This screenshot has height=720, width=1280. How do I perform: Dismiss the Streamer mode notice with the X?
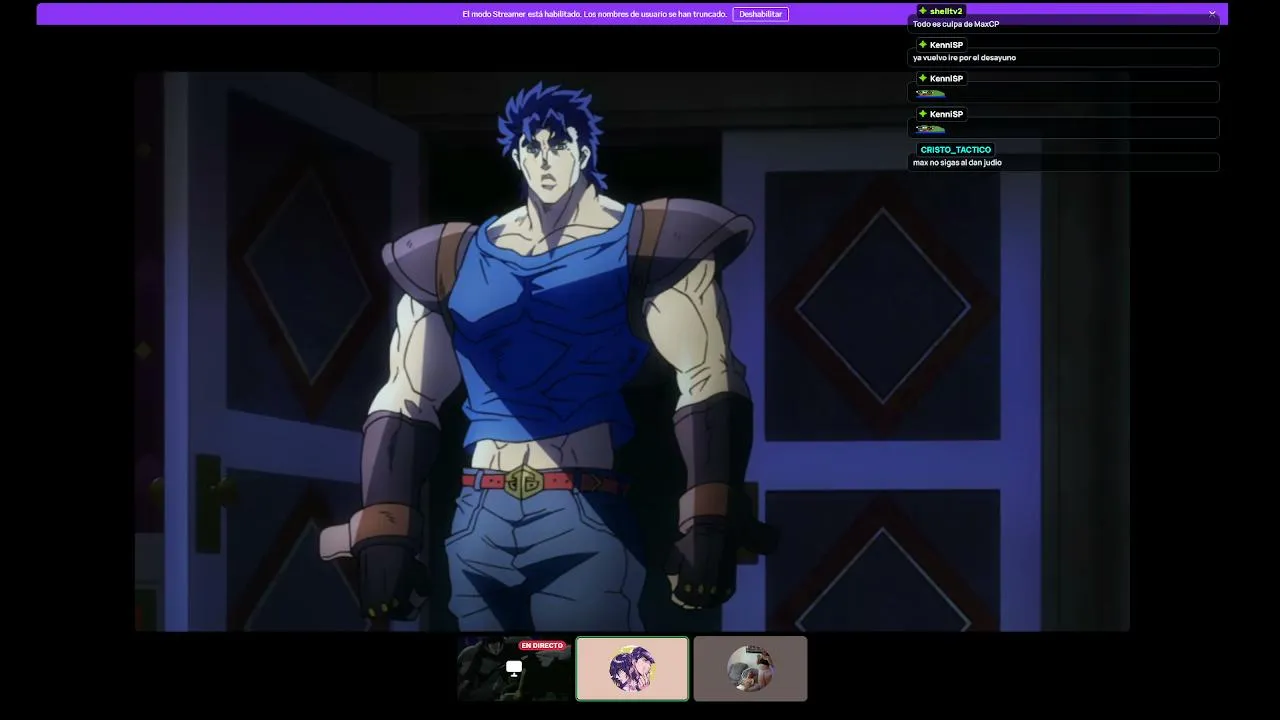tap(1212, 14)
